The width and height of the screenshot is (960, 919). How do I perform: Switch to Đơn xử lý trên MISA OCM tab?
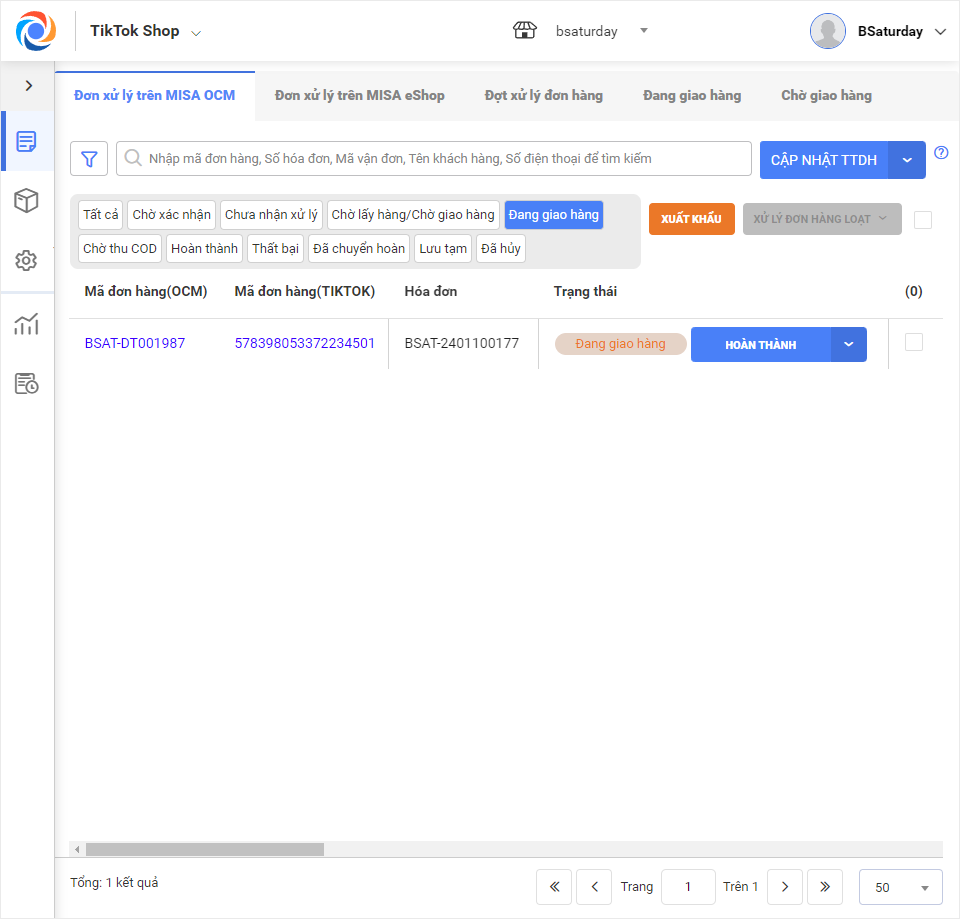(x=154, y=96)
